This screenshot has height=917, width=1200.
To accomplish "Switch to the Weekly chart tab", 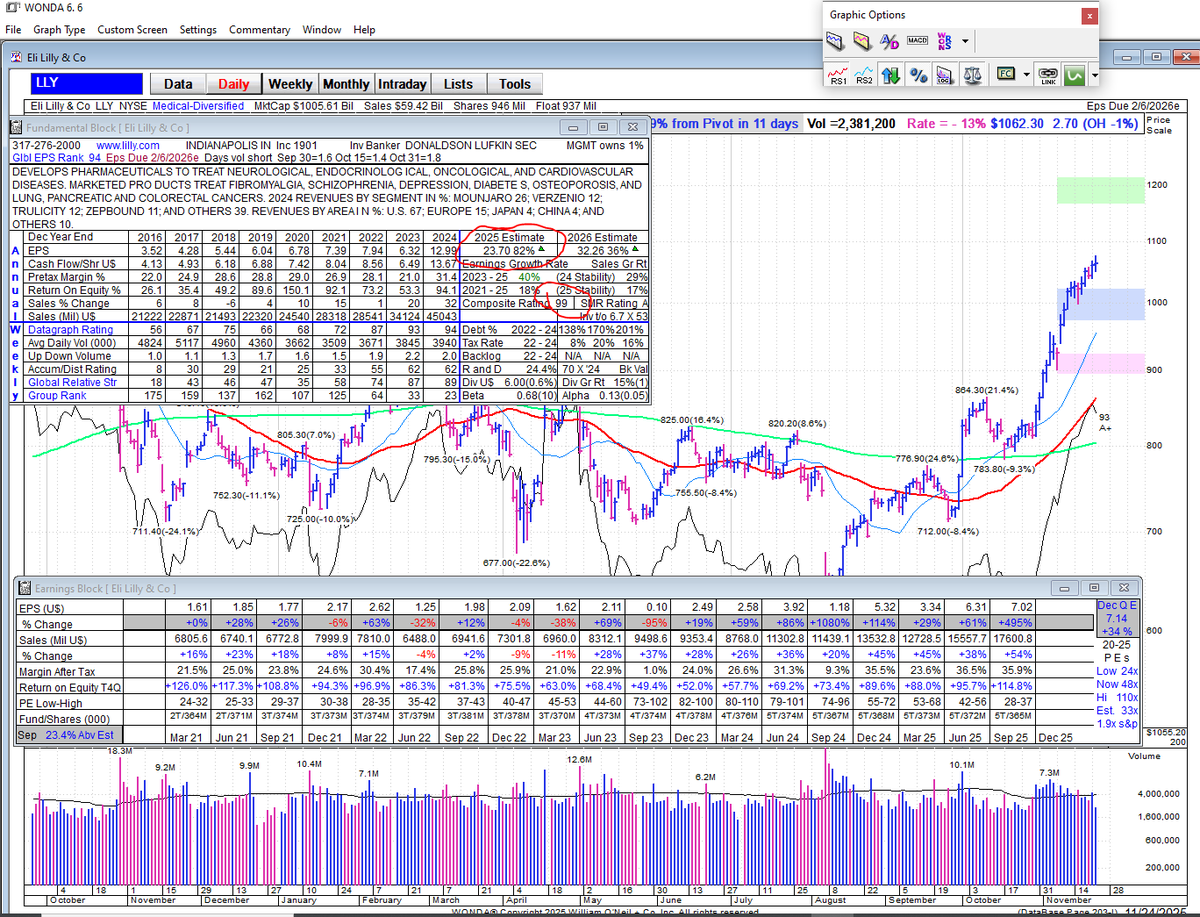I will (x=290, y=84).
